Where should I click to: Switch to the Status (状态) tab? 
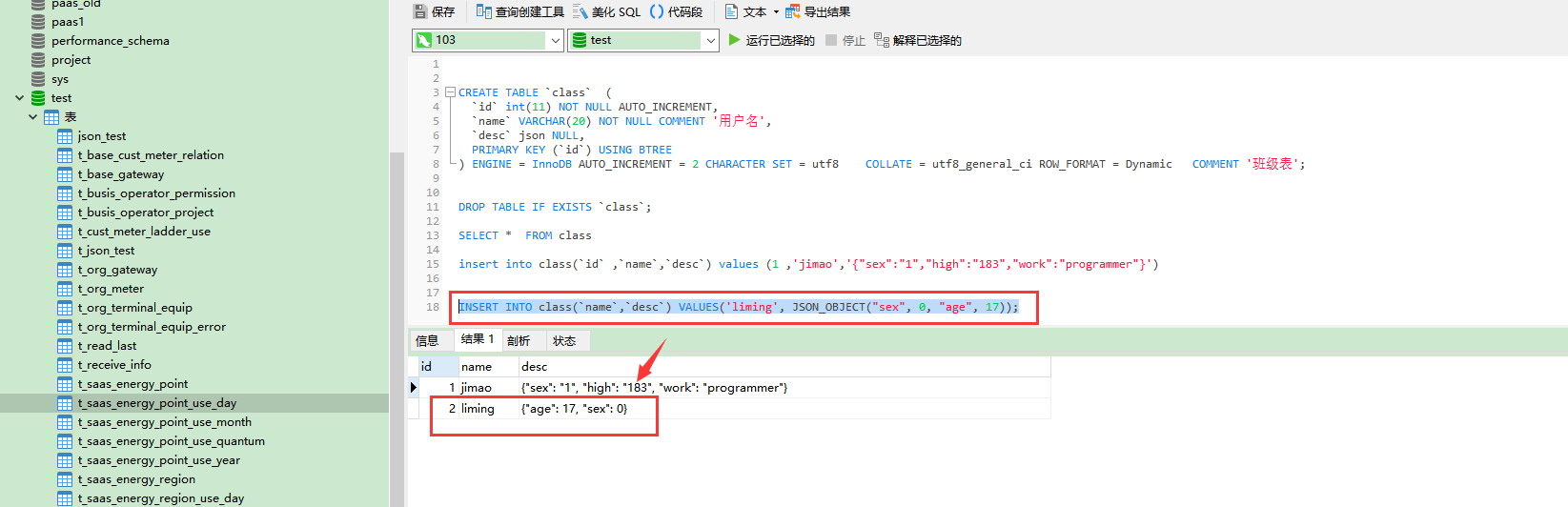pyautogui.click(x=564, y=340)
